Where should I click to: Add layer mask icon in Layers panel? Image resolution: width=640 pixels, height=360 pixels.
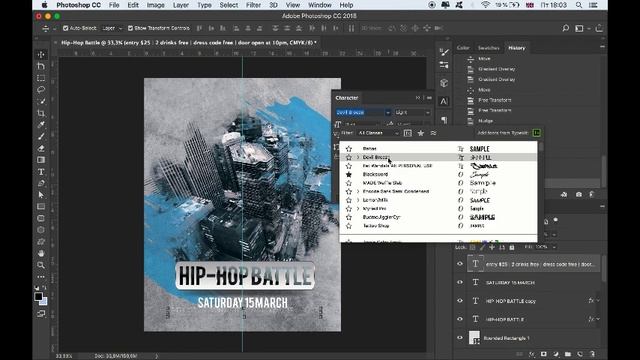[x=544, y=354]
